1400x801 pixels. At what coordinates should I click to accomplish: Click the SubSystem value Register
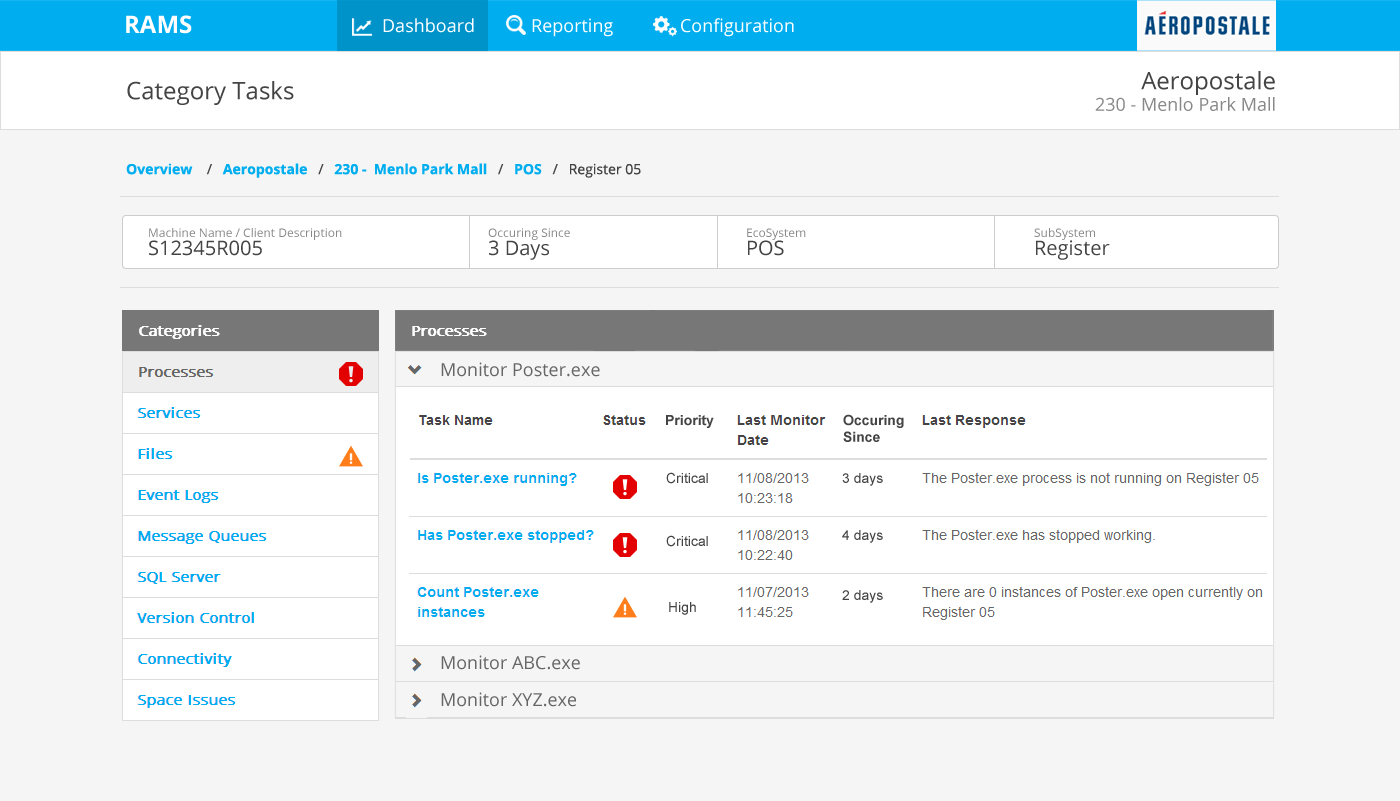point(1072,249)
